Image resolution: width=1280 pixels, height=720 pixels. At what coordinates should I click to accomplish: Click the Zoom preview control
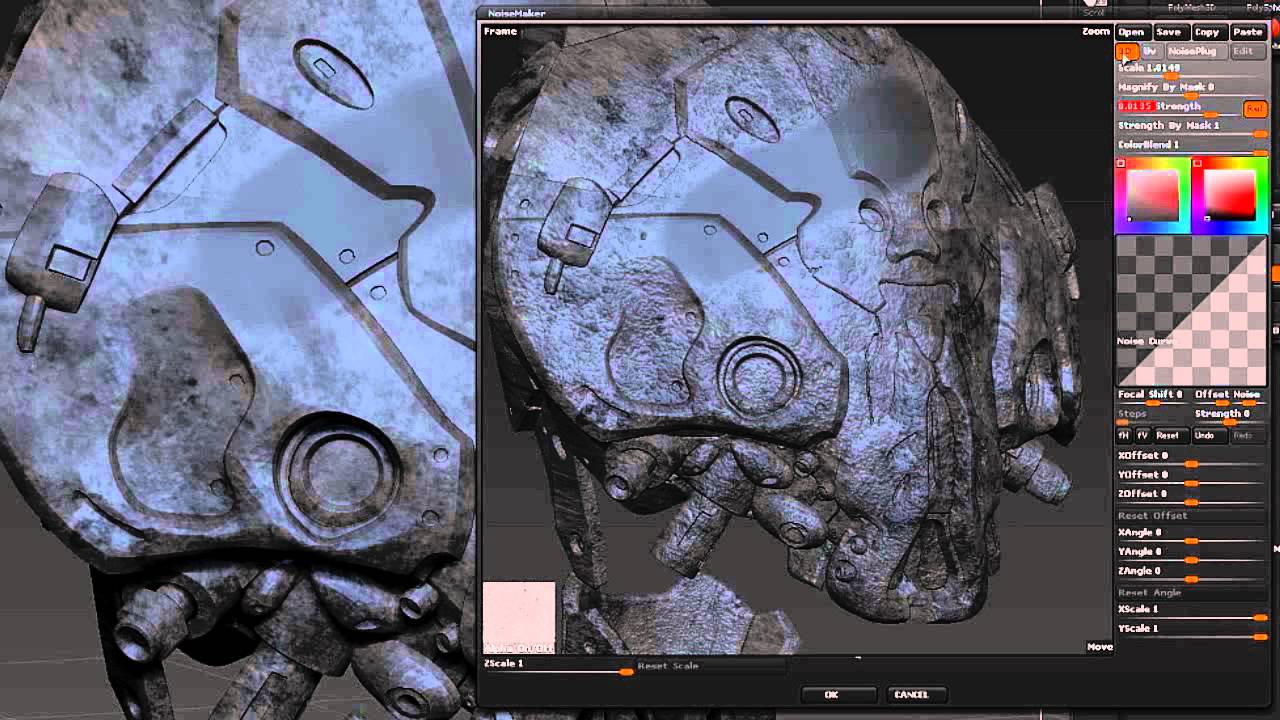pos(1096,32)
